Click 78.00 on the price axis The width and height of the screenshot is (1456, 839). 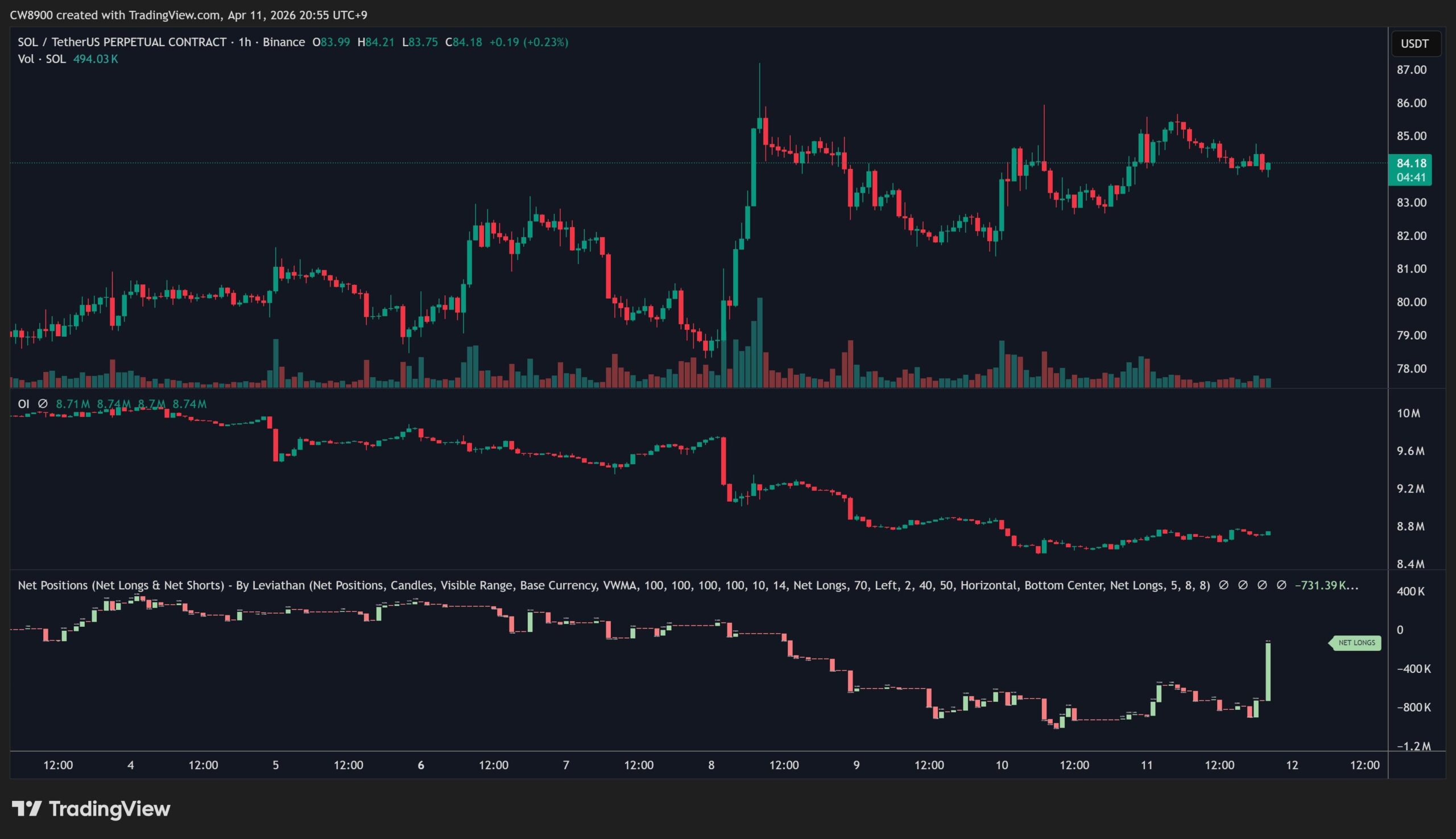tap(1411, 368)
